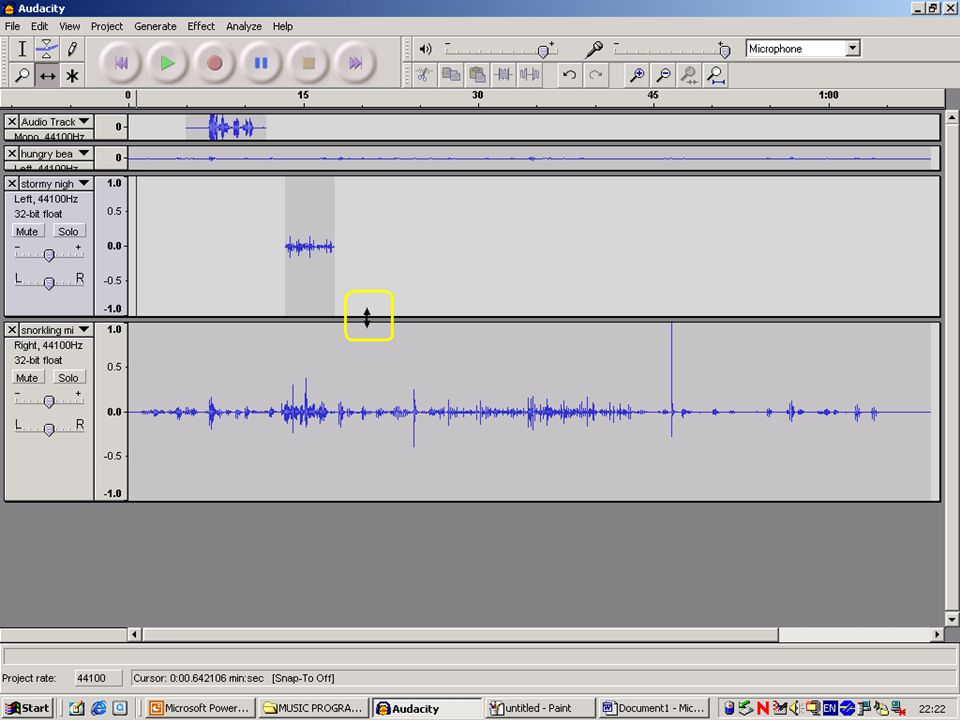This screenshot has height=720, width=960.
Task: Click the Zoom In icon
Action: (637, 75)
